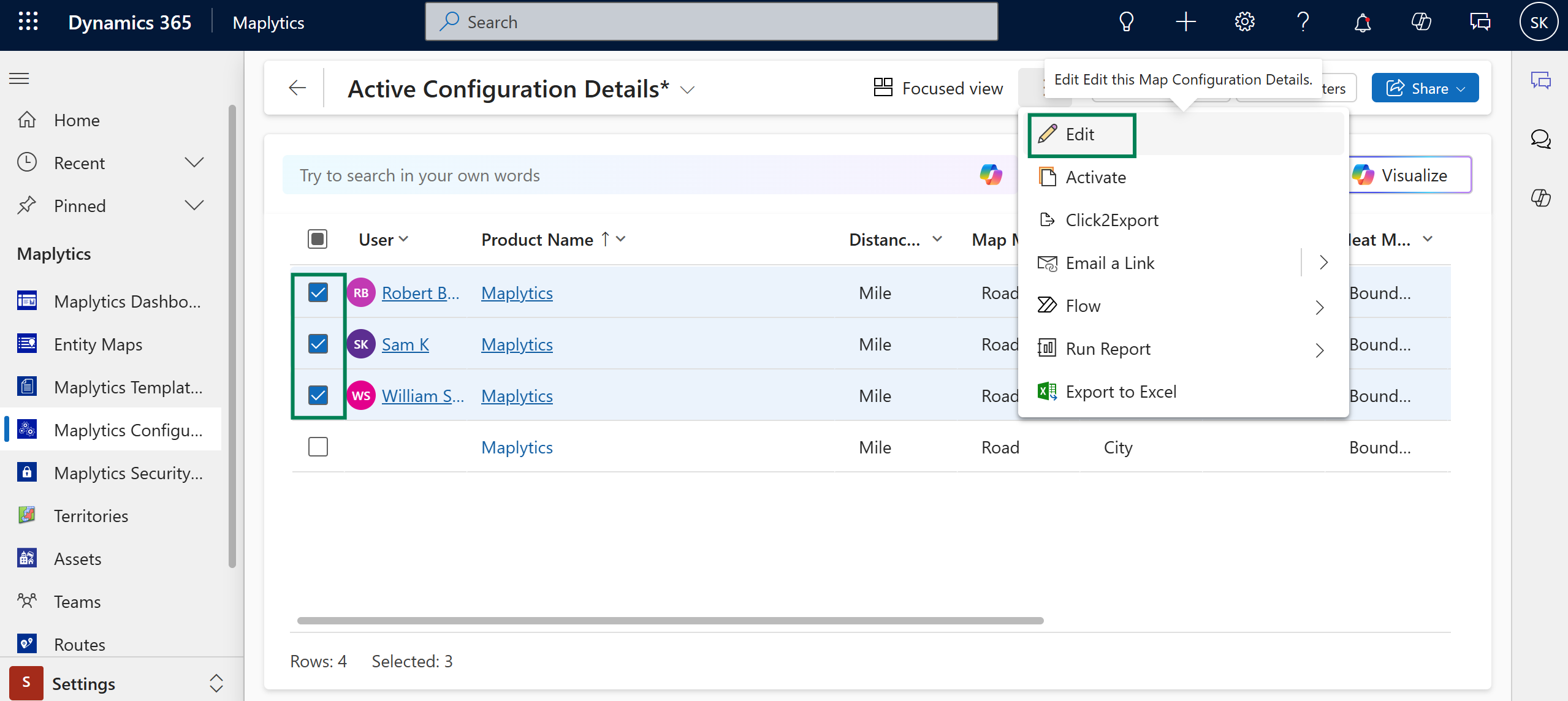Image resolution: width=1568 pixels, height=701 pixels.
Task: Open the William S... user link
Action: coord(422,396)
